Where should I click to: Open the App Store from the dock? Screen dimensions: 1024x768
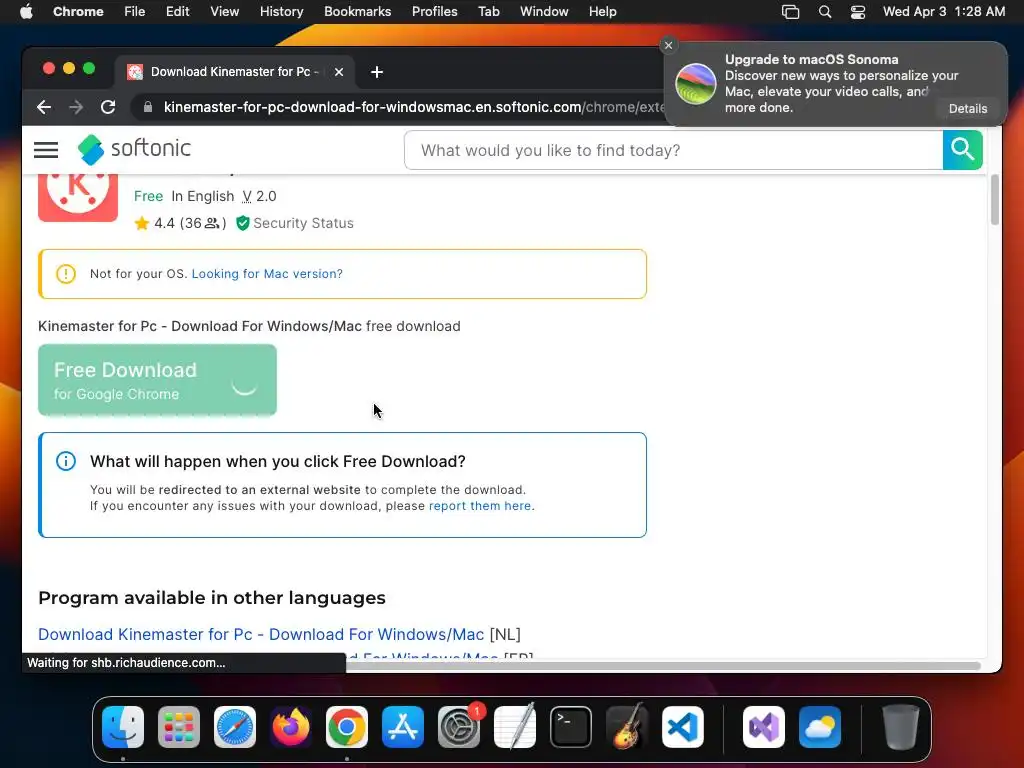pyautogui.click(x=403, y=726)
